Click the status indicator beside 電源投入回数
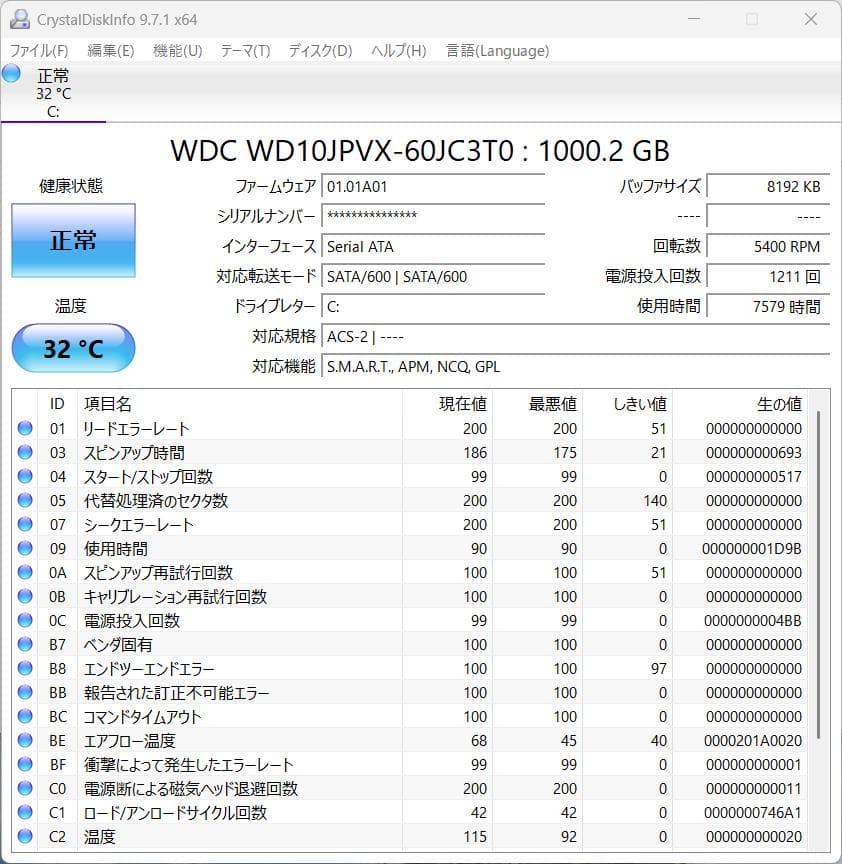 pos(25,620)
